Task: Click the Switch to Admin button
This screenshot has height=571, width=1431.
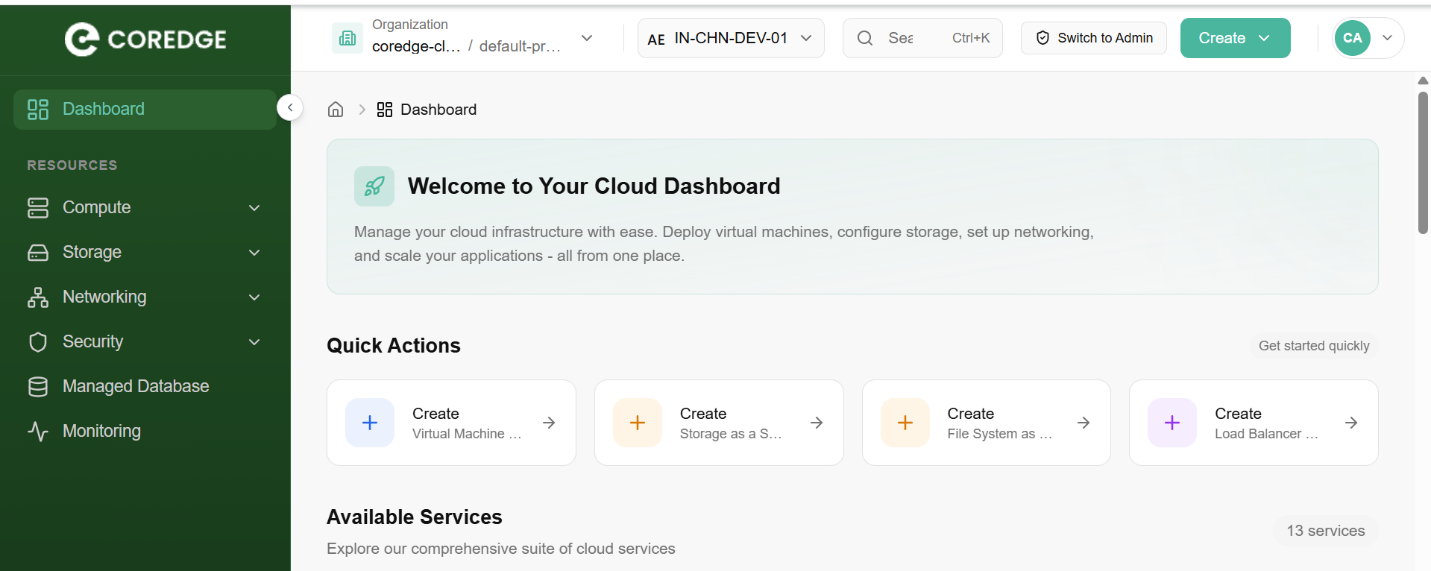Action: [1093, 38]
